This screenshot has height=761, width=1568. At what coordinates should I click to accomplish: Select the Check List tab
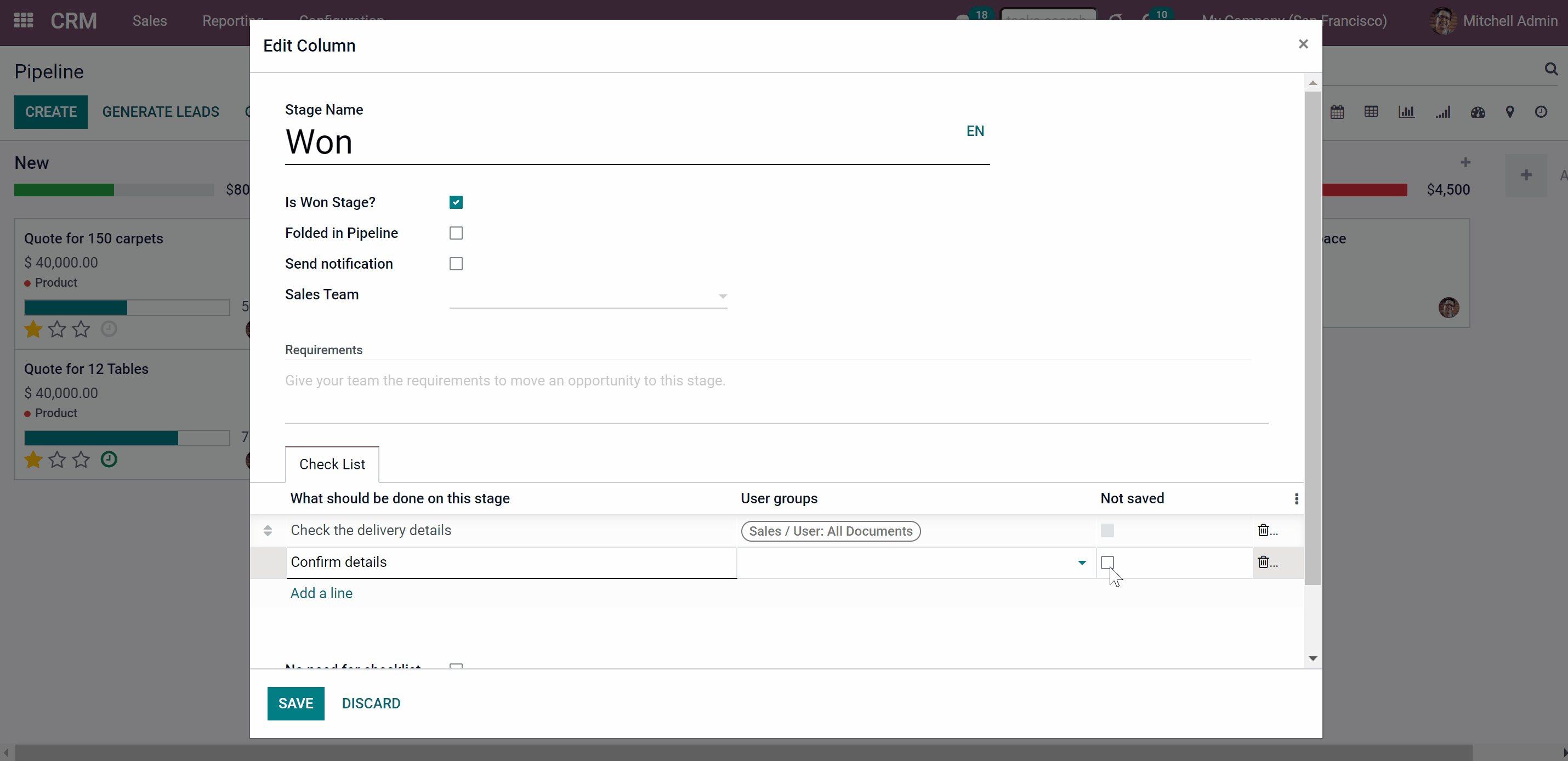point(332,464)
